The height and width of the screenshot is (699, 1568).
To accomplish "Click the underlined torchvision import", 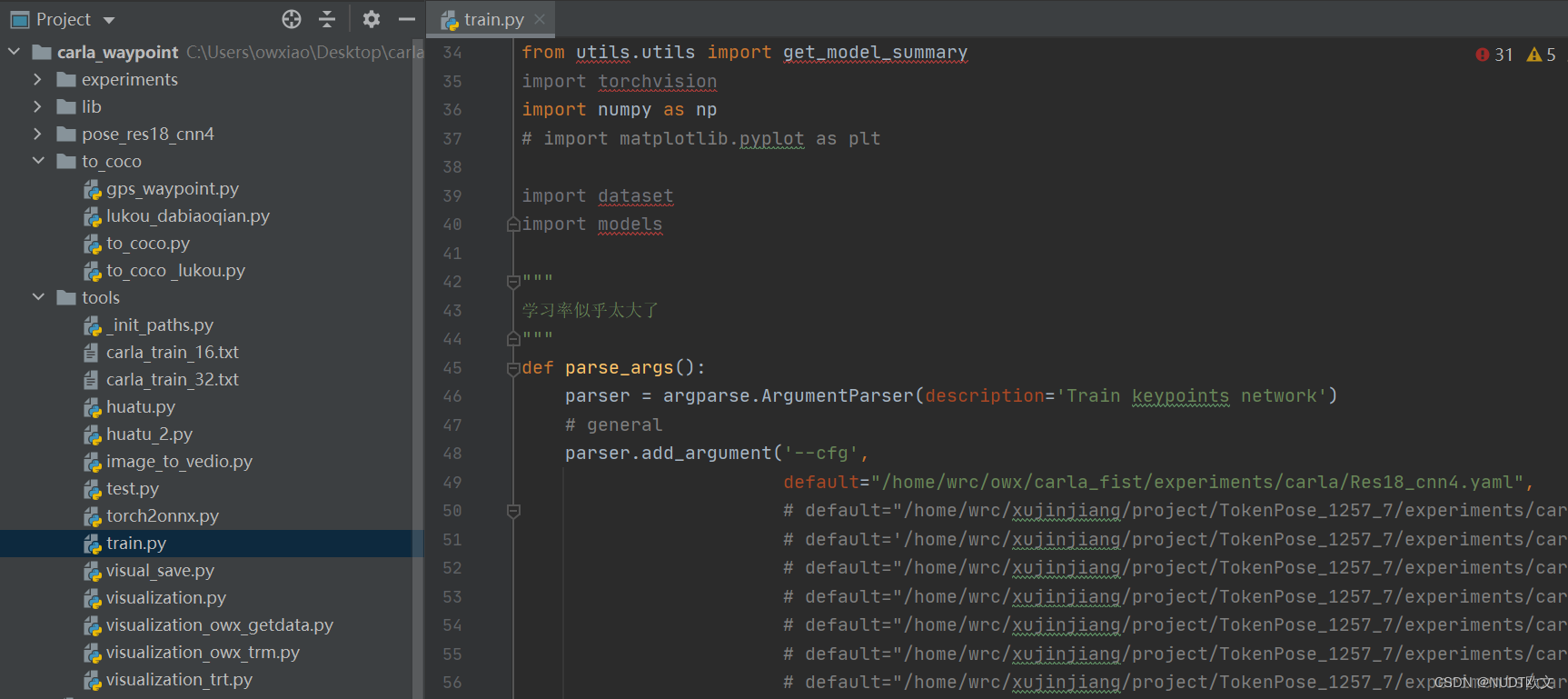I will (x=658, y=82).
